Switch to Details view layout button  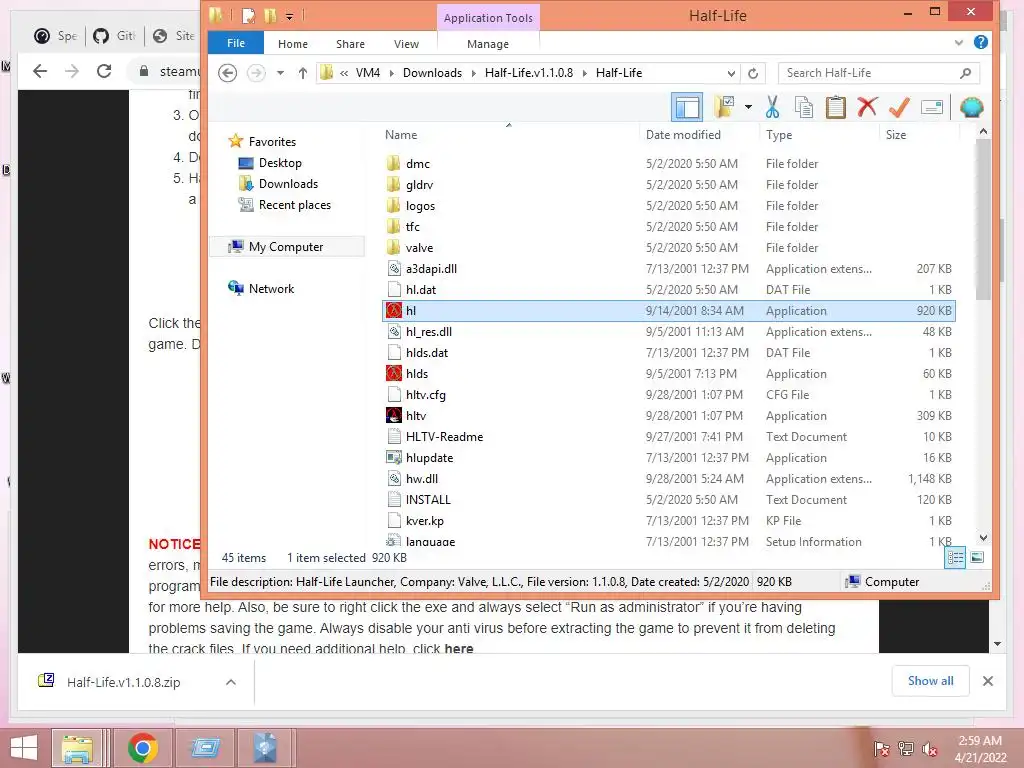[955, 558]
